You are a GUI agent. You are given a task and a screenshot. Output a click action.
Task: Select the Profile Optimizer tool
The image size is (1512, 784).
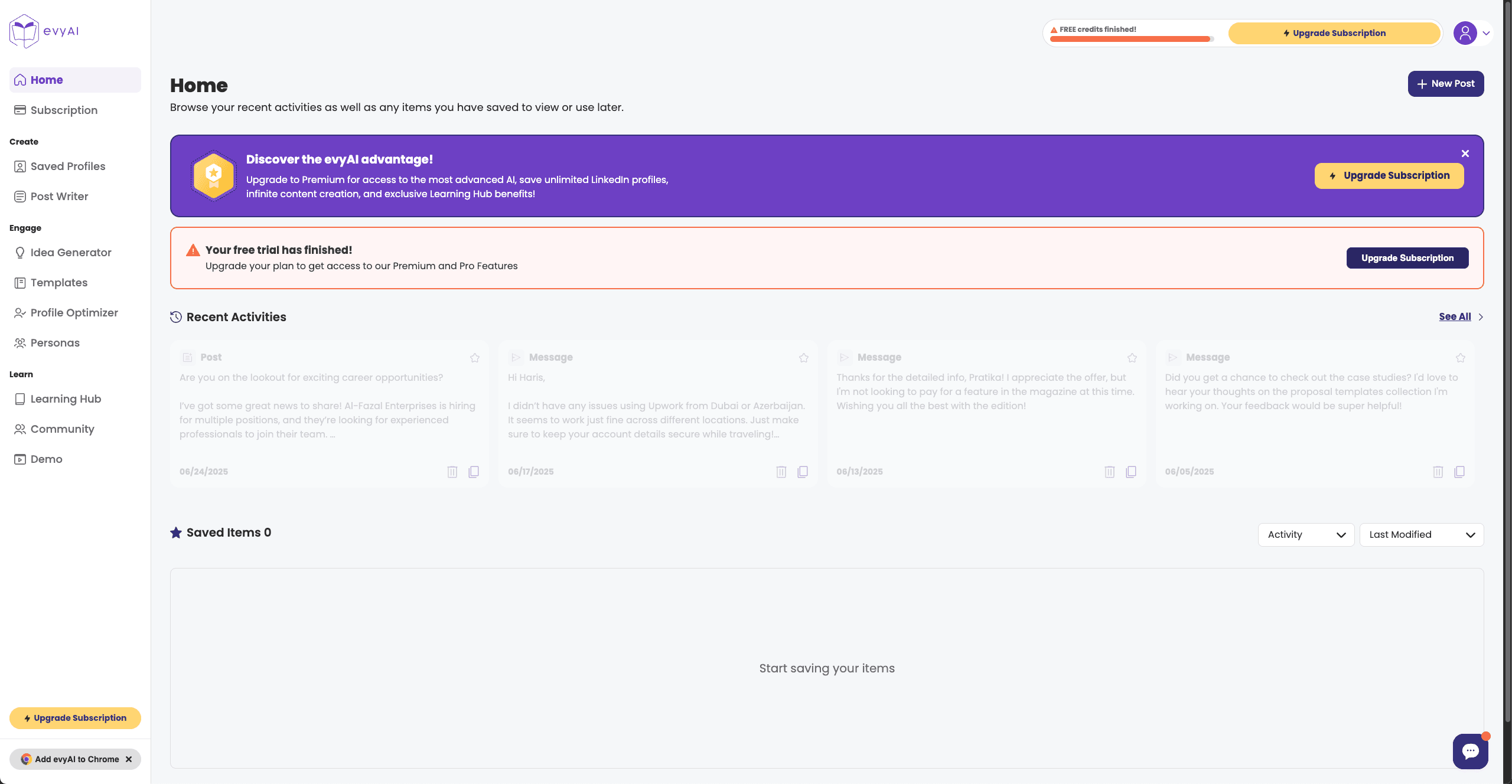point(74,312)
